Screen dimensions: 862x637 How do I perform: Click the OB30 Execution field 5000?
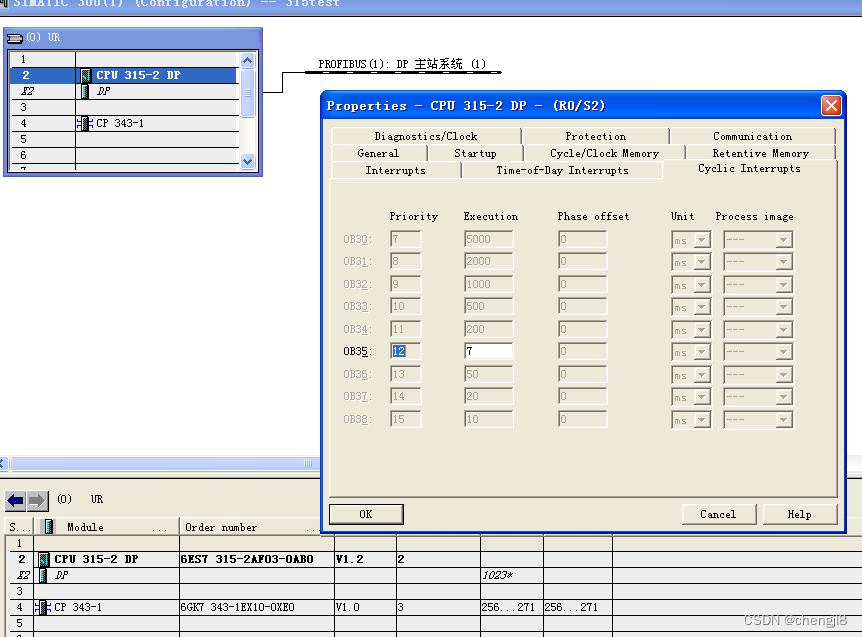488,239
